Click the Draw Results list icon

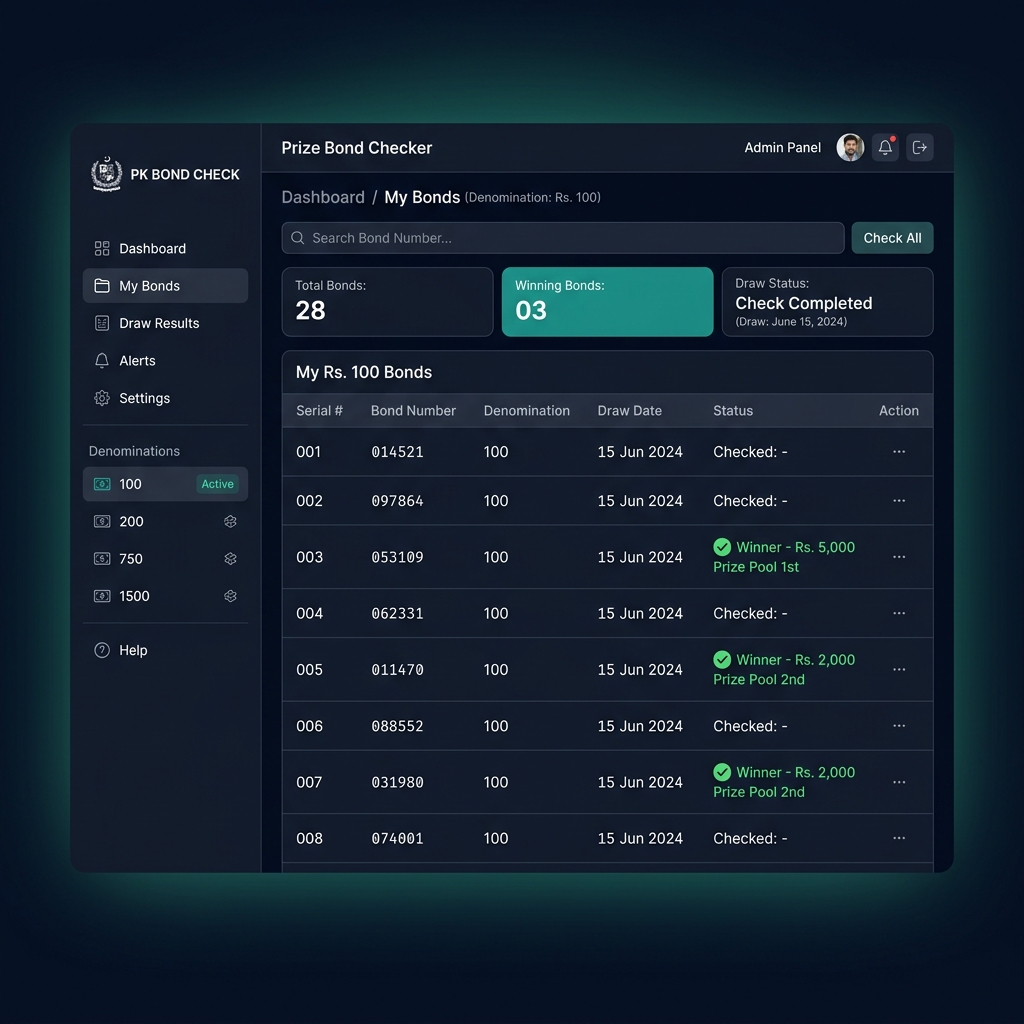point(102,323)
